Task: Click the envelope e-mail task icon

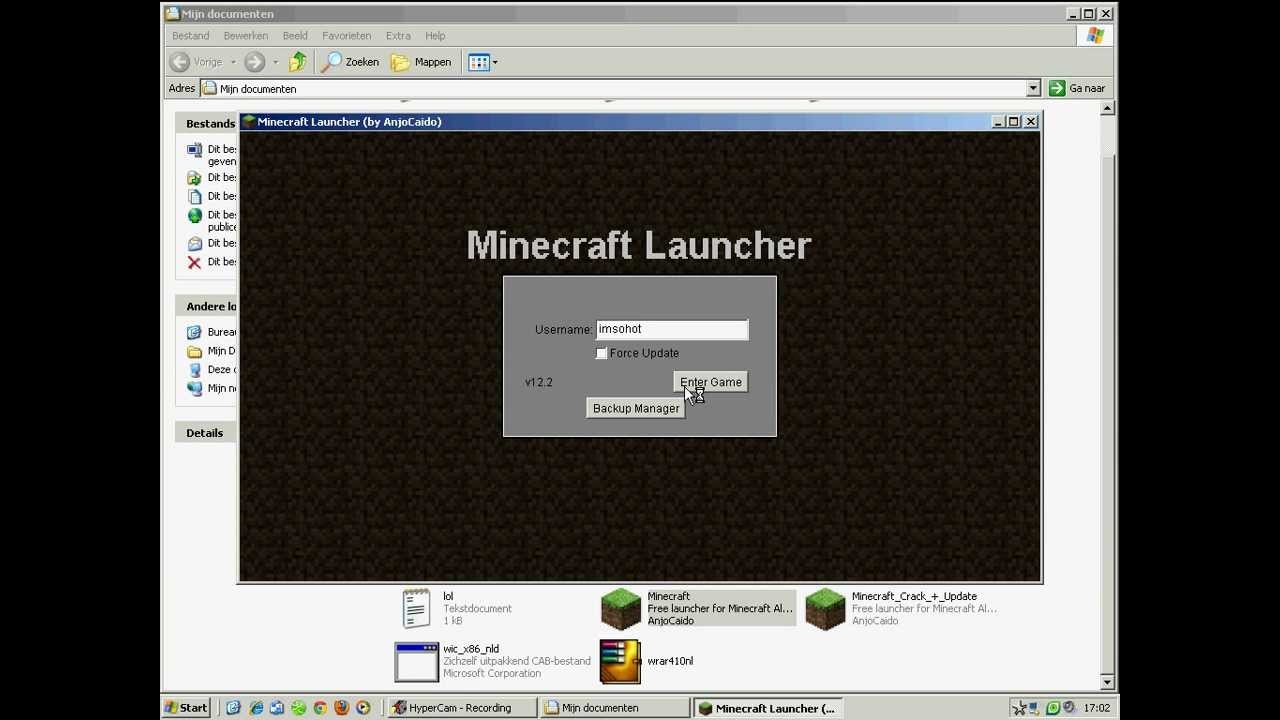Action: tap(194, 243)
